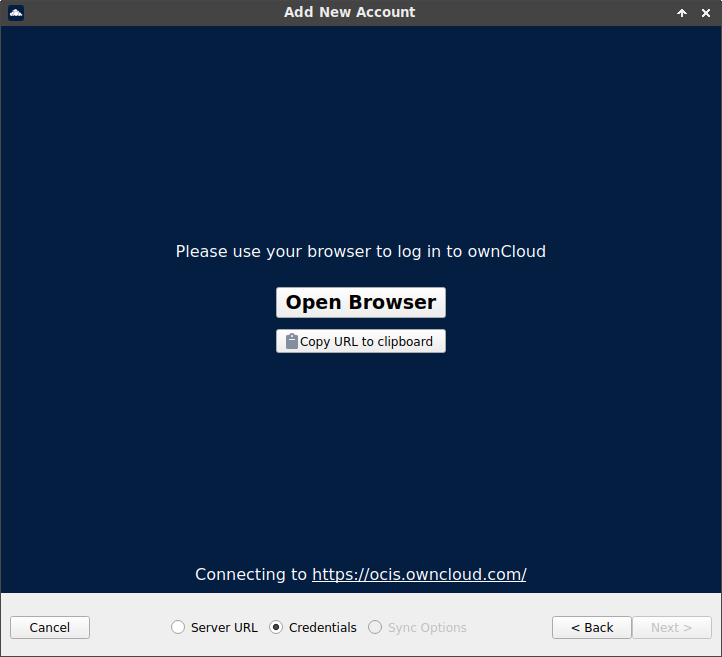
Task: Click the keep-above arrow icon in title bar
Action: [x=682, y=13]
